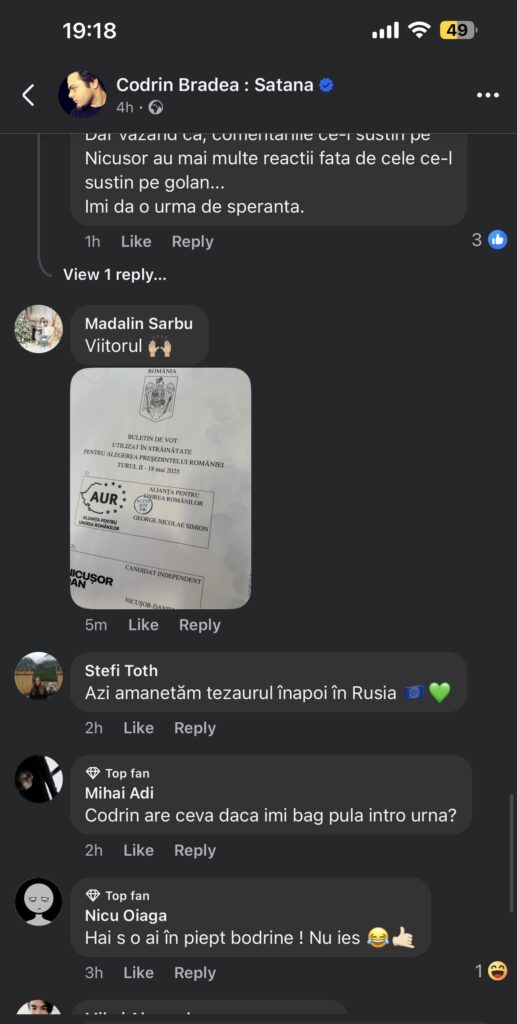The height and width of the screenshot is (1024, 517).
Task: Tap the public globe privacy icon
Action: 156,108
